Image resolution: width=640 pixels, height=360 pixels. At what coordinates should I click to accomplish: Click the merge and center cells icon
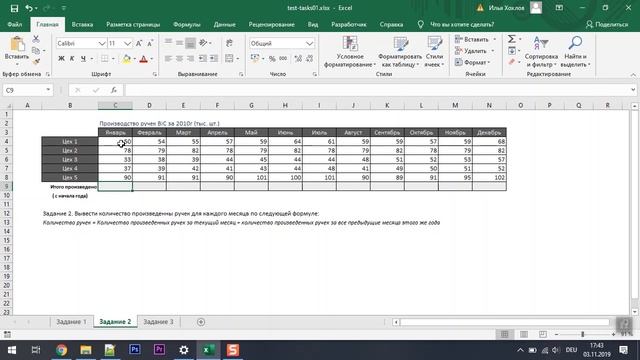(x=229, y=59)
